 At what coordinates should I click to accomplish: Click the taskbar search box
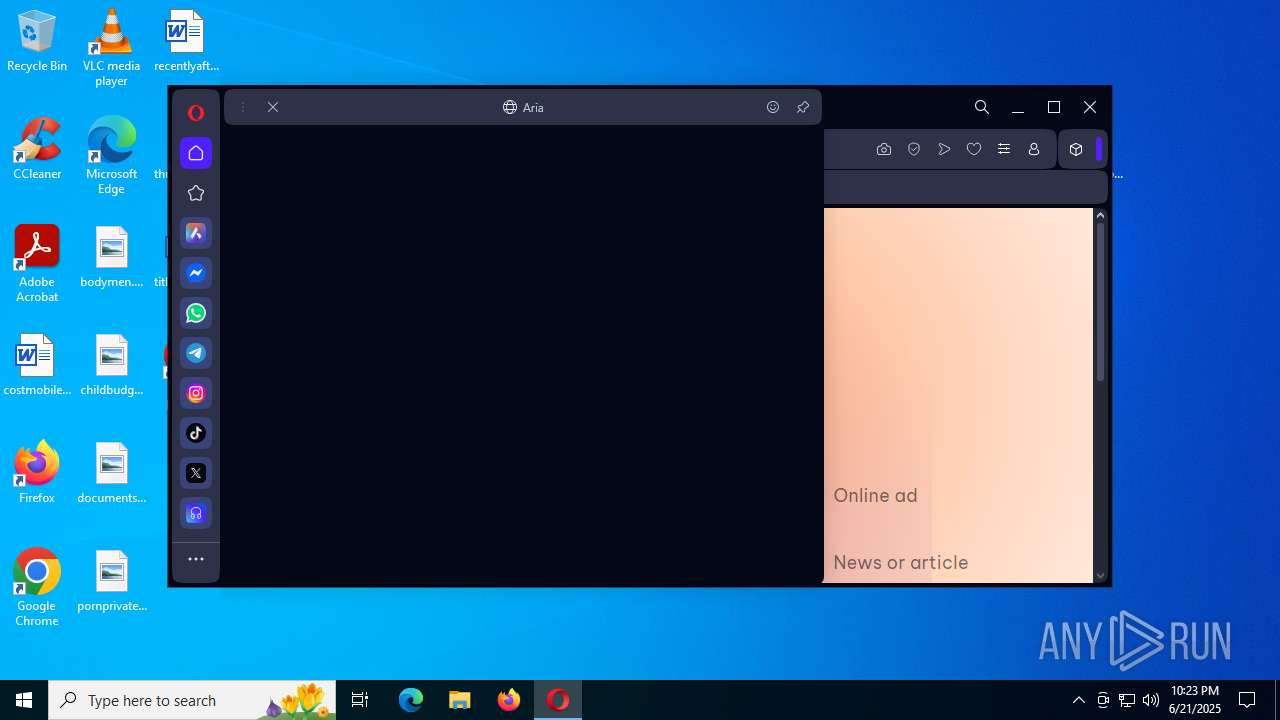(192, 700)
